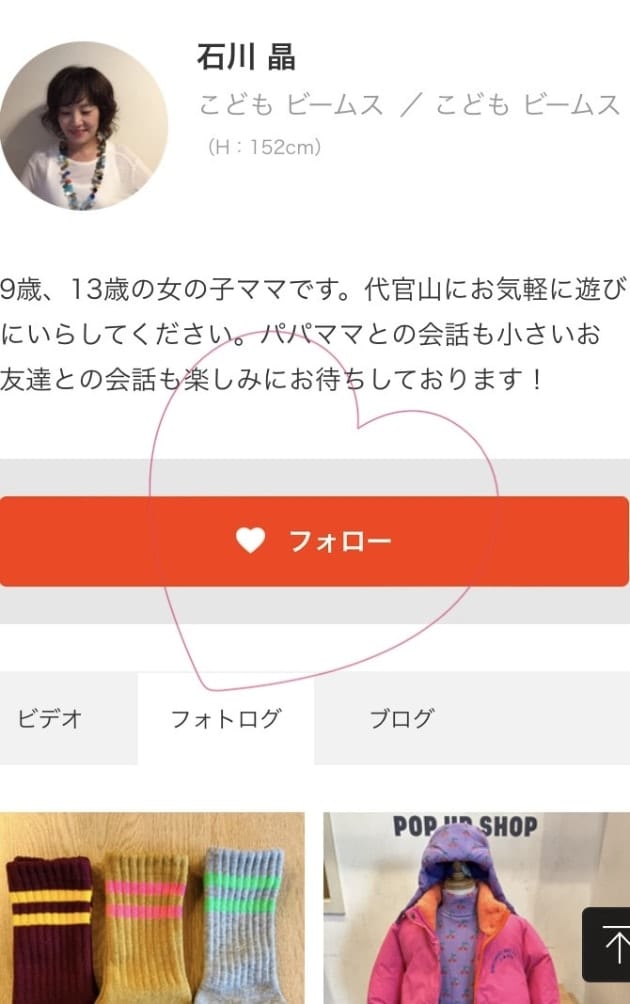This screenshot has height=1004, width=630.
Task: Open the striped socks photo
Action: 152,908
